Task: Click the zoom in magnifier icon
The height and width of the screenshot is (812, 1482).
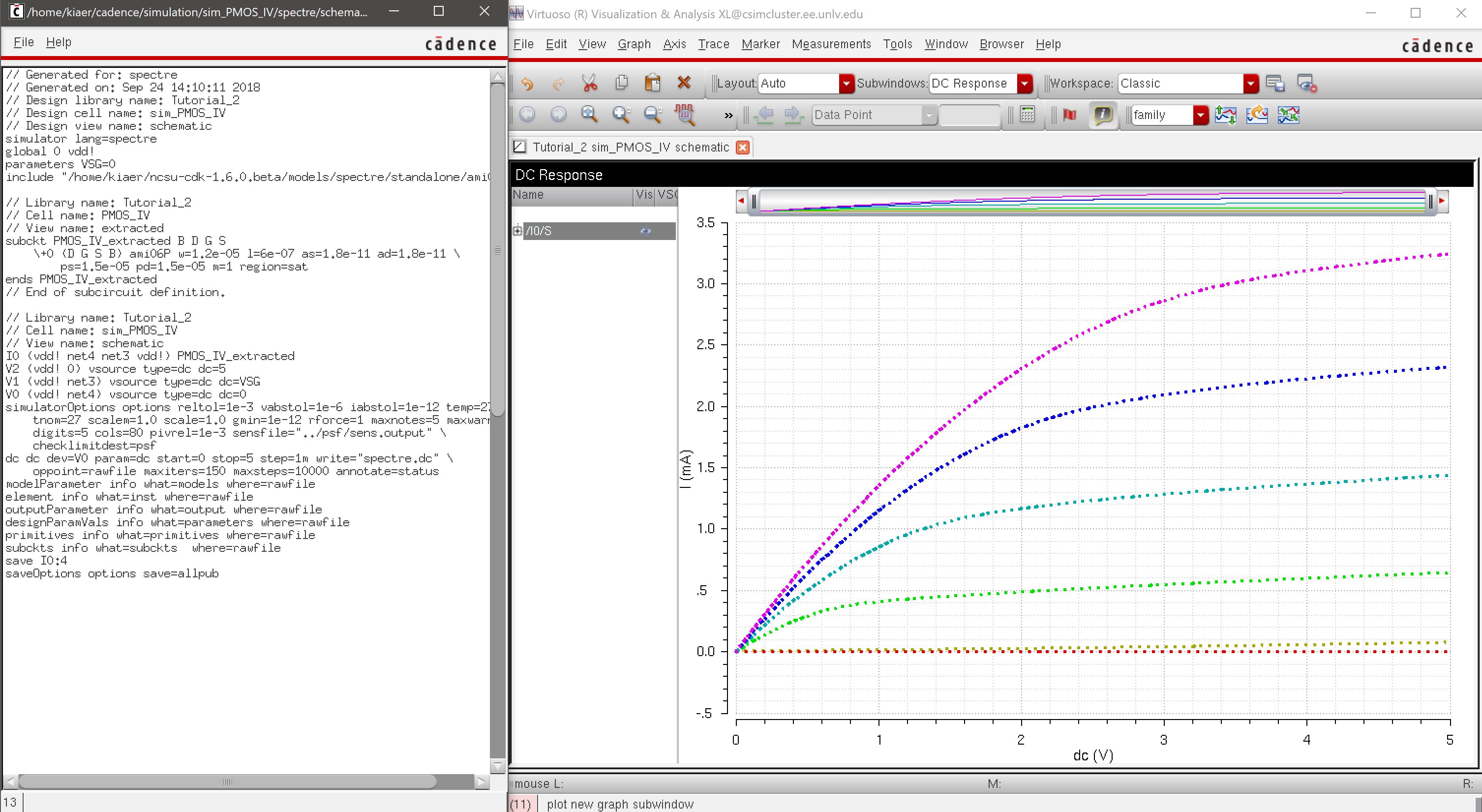Action: coord(621,115)
